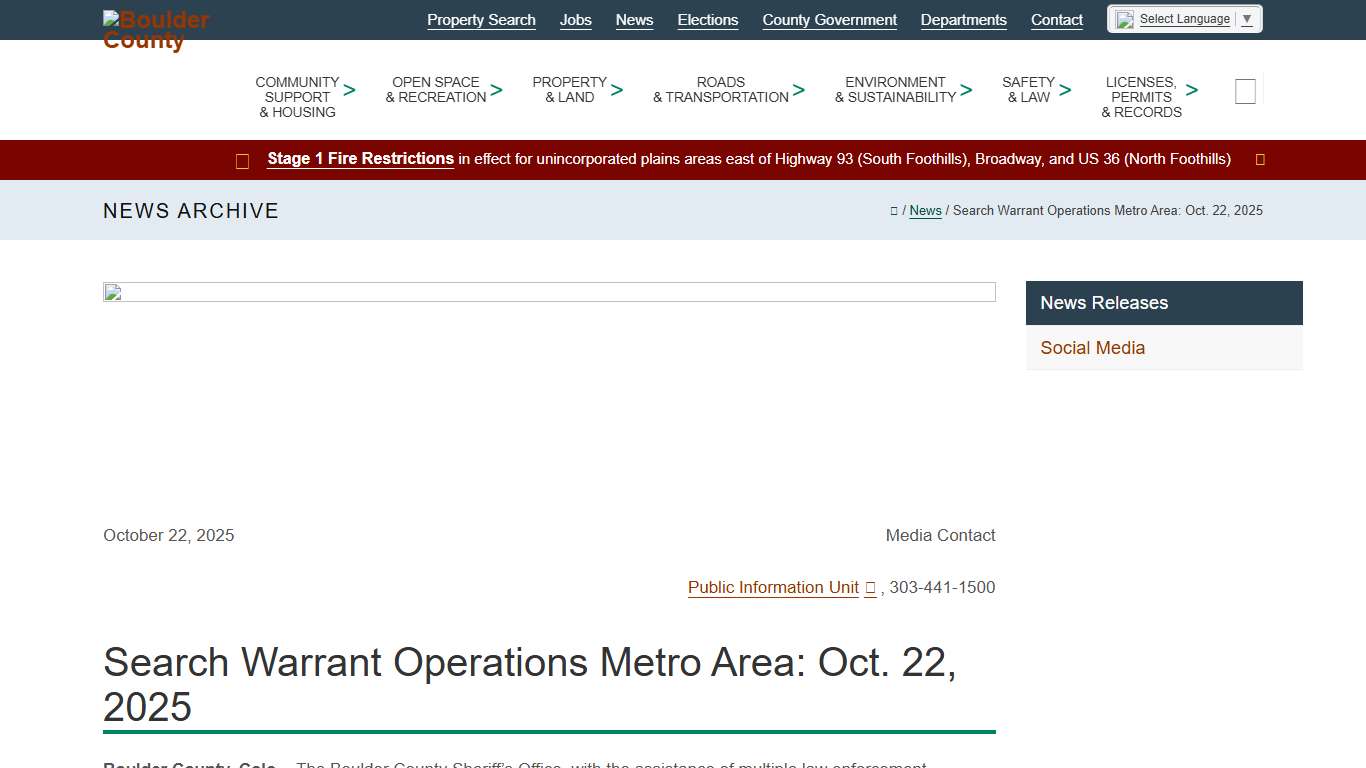The image size is (1366, 768).
Task: Click the News breadcrumb link
Action: click(924, 210)
